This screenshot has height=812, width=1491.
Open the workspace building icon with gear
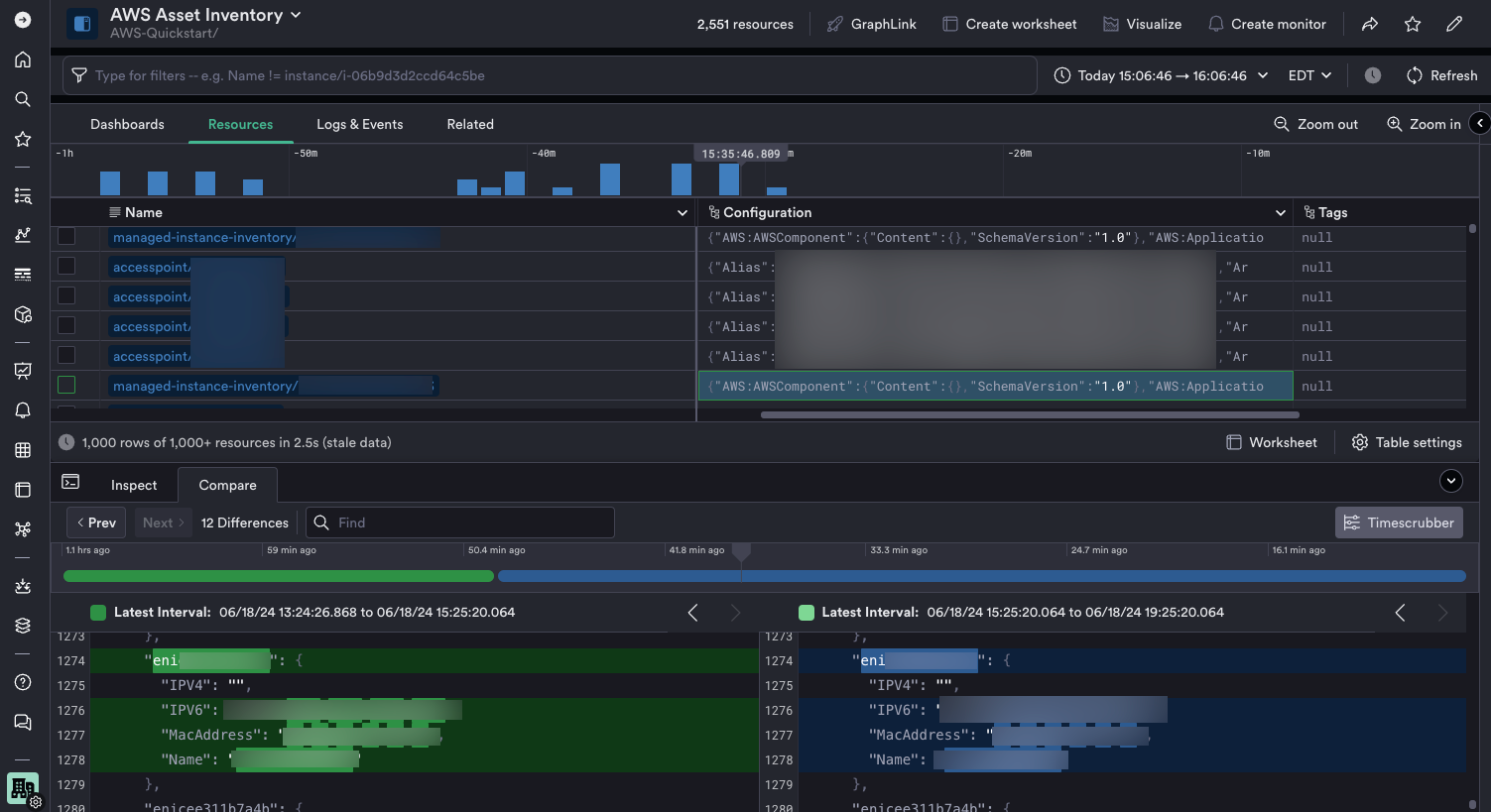[x=23, y=790]
